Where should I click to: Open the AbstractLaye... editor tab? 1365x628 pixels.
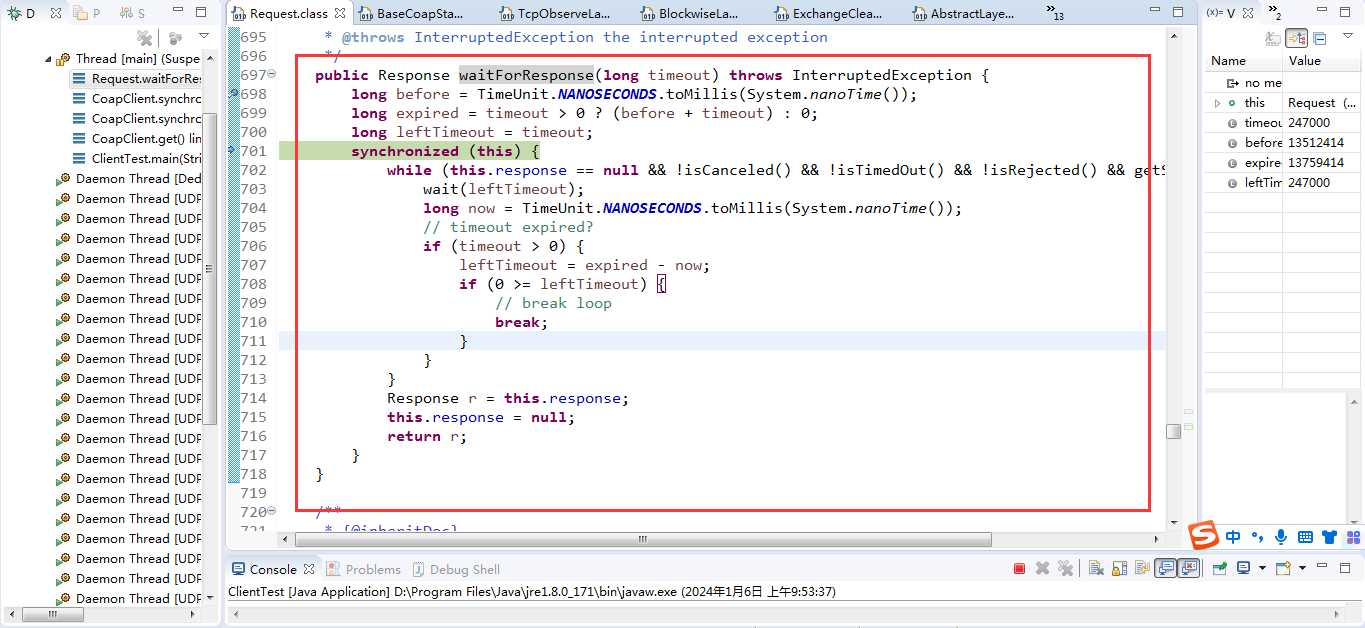pyautogui.click(x=964, y=14)
